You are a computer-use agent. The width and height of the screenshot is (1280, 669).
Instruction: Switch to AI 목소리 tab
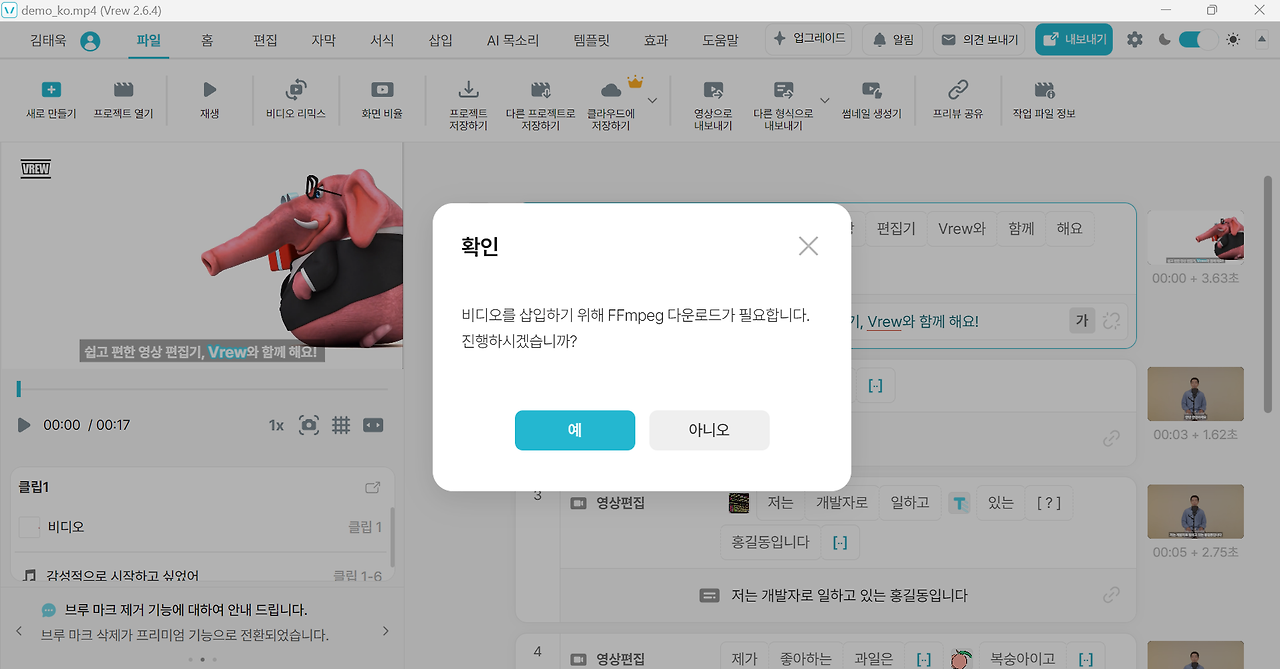coord(512,40)
